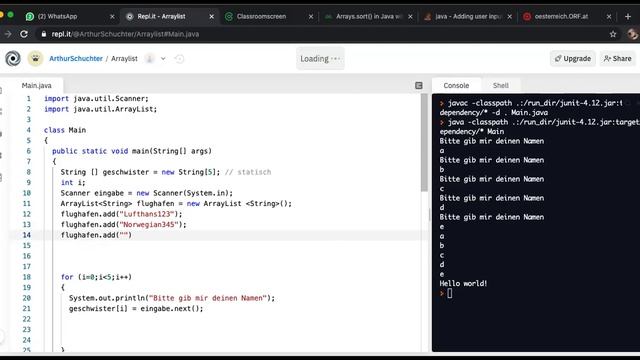Open a new browser tab
This screenshot has height=360, width=640.
628,16
